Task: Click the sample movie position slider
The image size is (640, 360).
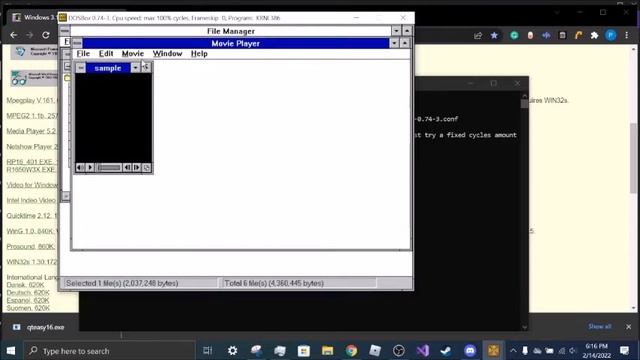Action: pos(109,167)
